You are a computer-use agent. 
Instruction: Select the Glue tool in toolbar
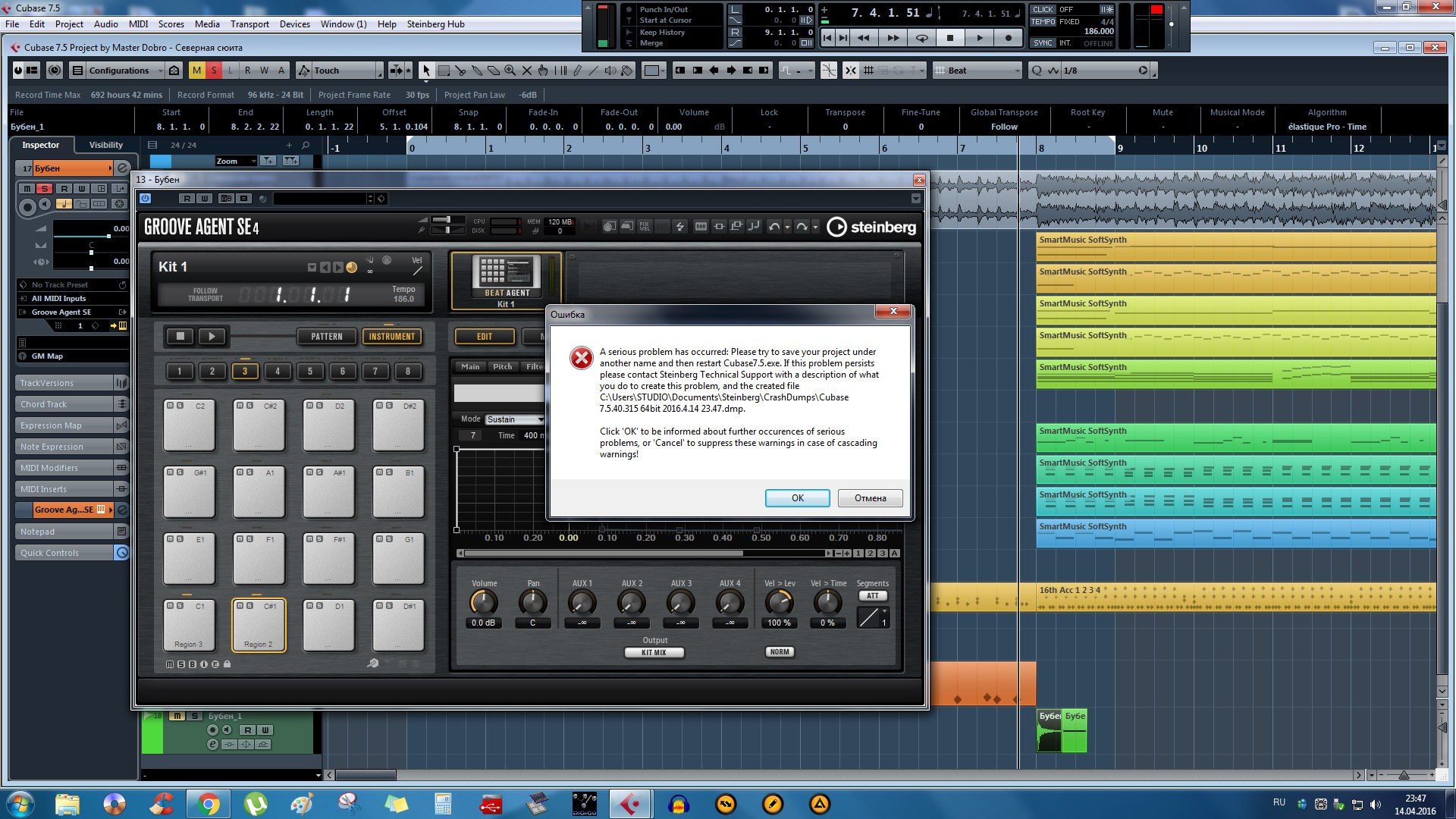(x=477, y=71)
